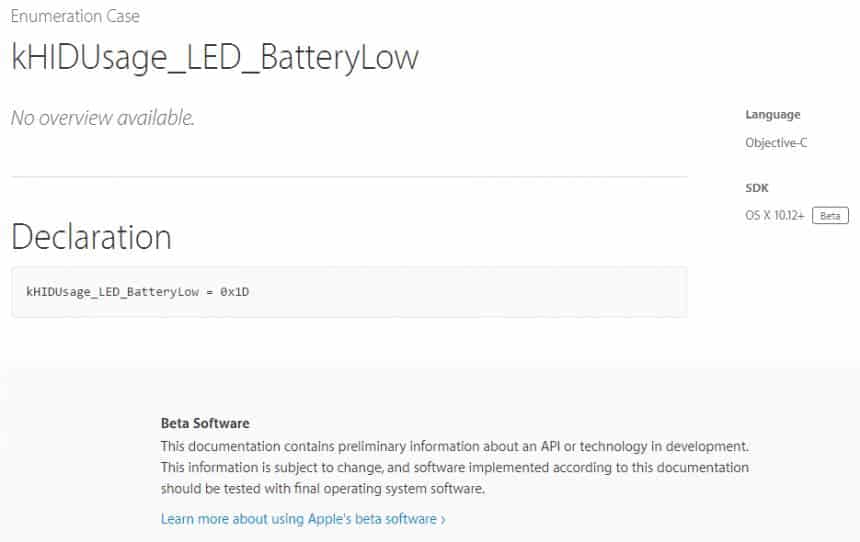Select Objective-C language option
The height and width of the screenshot is (542, 860).
(776, 143)
